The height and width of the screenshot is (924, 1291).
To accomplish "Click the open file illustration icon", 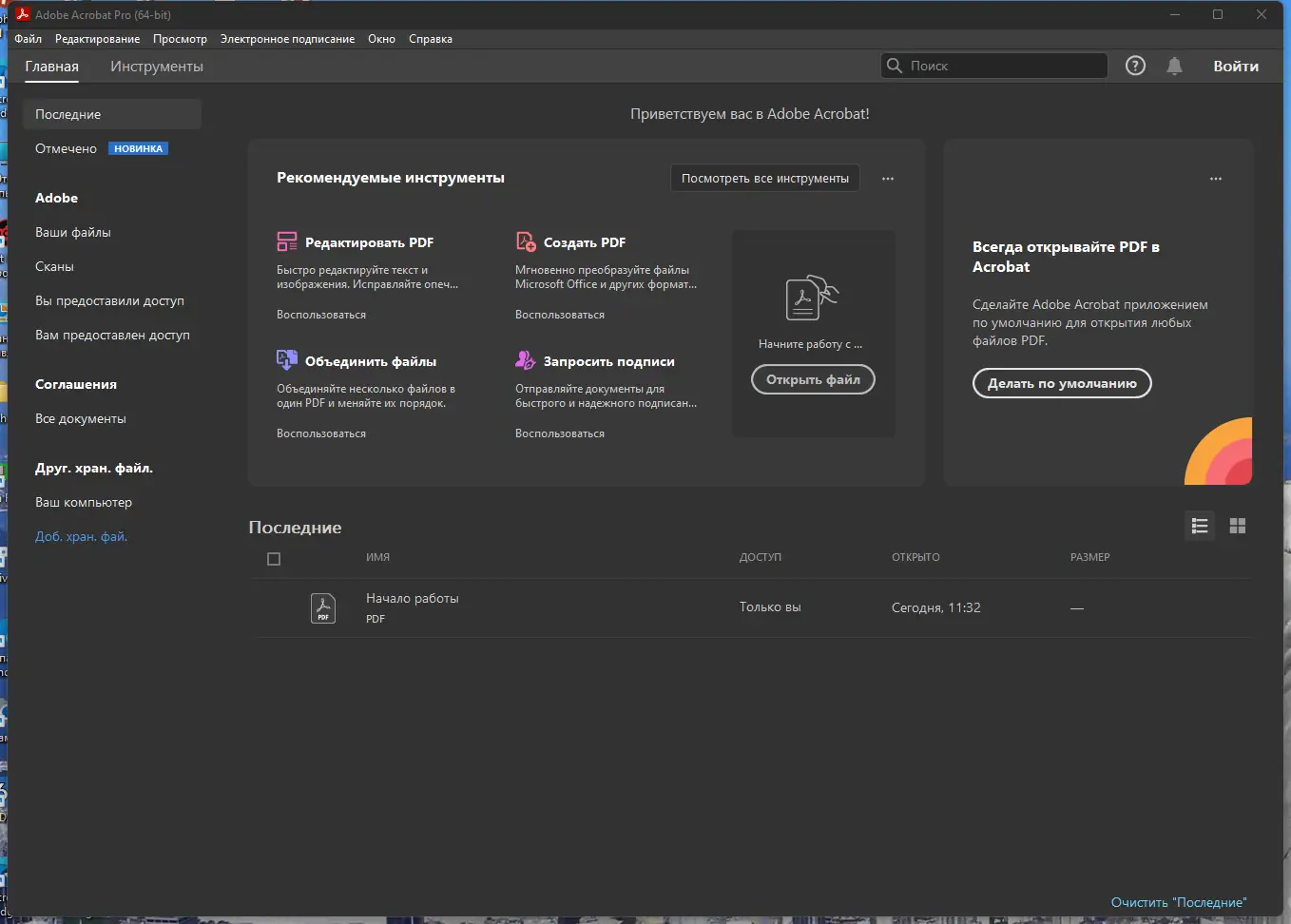I will coord(812,298).
